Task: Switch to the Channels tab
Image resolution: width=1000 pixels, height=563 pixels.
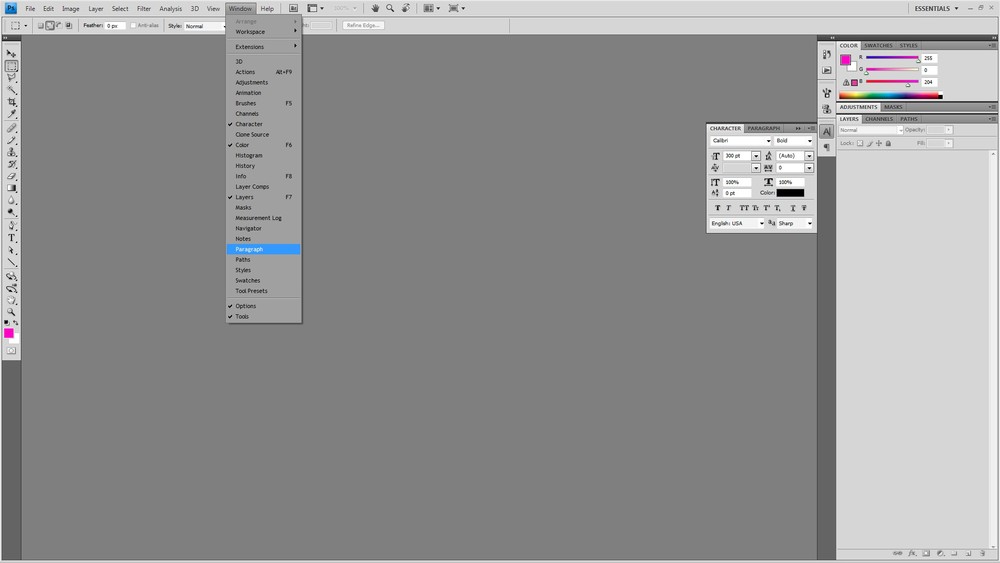Action: pos(879,119)
